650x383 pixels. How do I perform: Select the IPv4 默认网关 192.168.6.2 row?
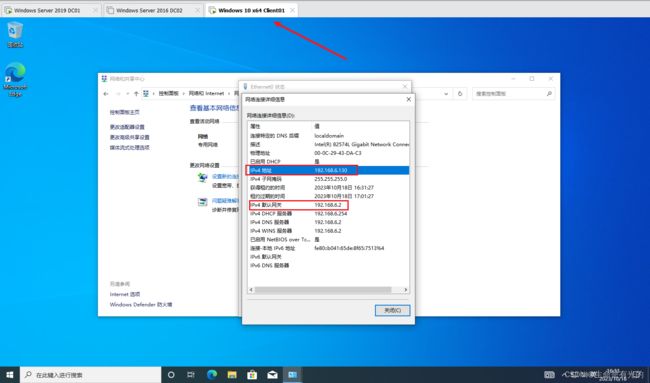pos(328,205)
